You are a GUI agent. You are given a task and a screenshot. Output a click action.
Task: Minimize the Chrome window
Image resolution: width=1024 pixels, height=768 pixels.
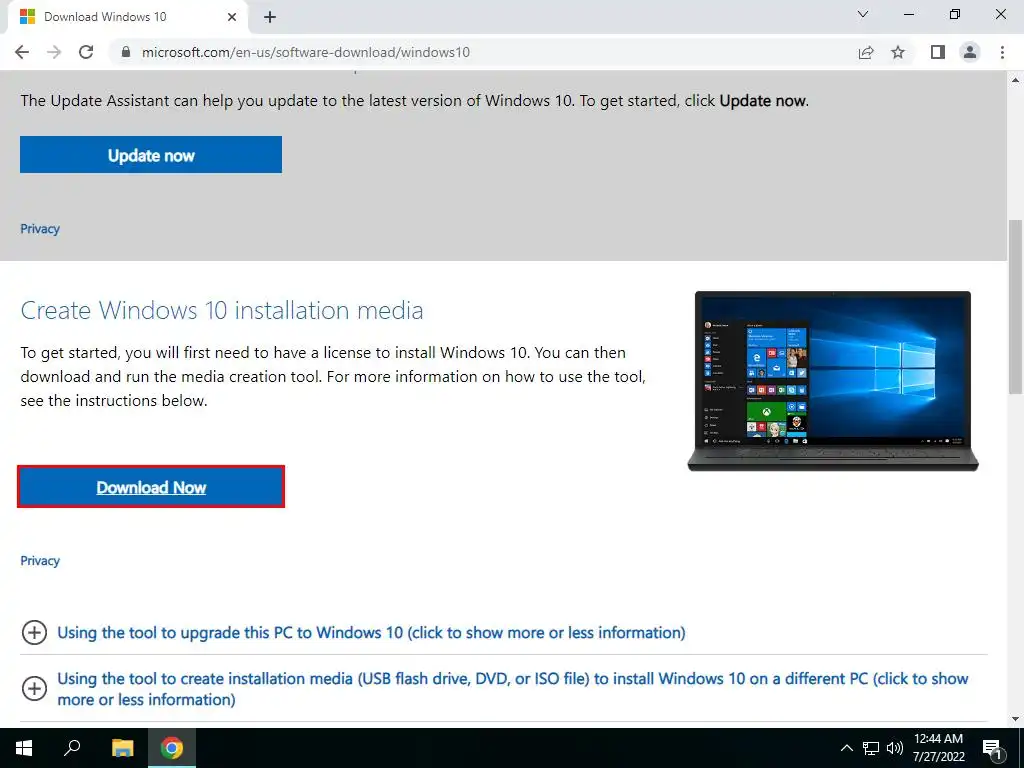tap(909, 14)
